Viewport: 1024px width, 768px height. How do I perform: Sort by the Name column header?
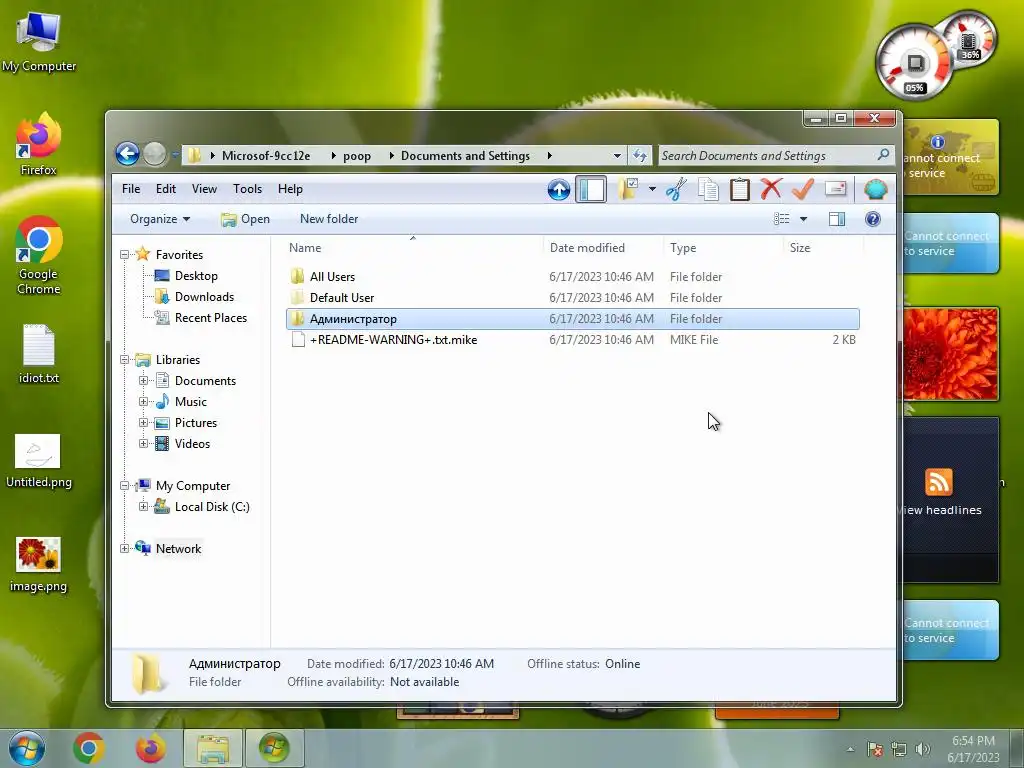[413, 248]
